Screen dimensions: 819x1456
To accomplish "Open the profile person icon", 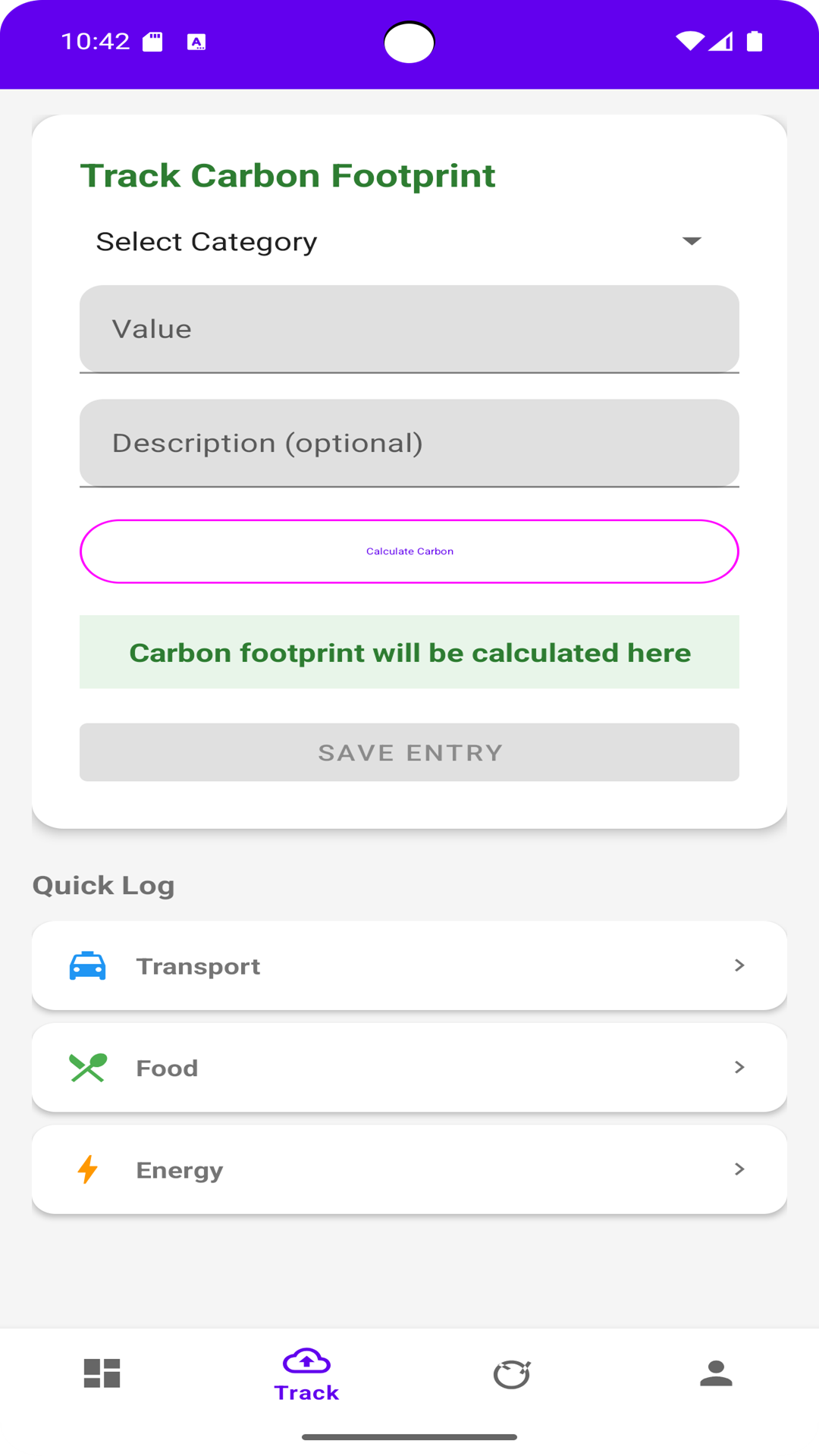I will 716,1373.
